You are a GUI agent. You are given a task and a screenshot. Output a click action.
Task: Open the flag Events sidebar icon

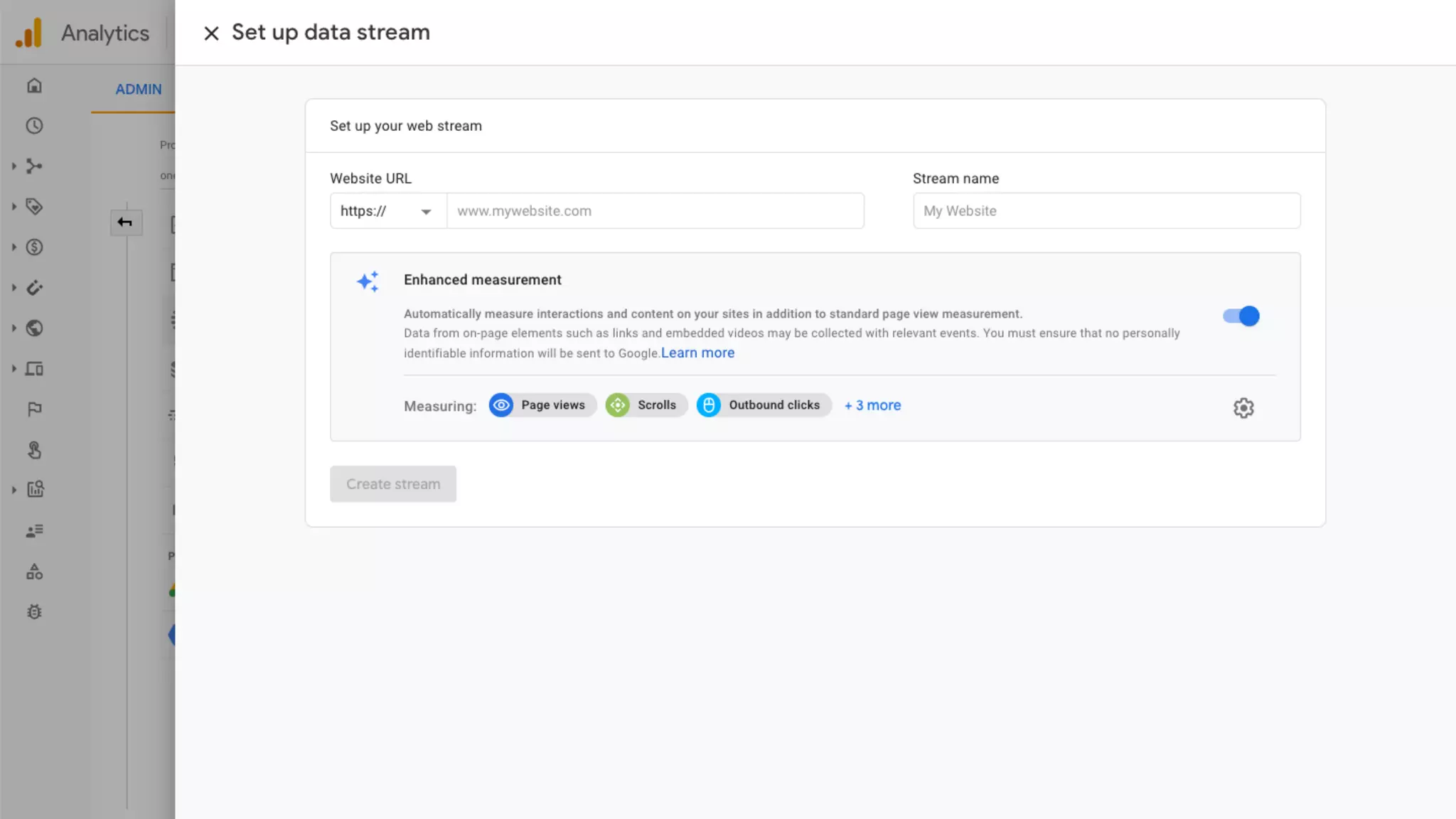coord(34,409)
